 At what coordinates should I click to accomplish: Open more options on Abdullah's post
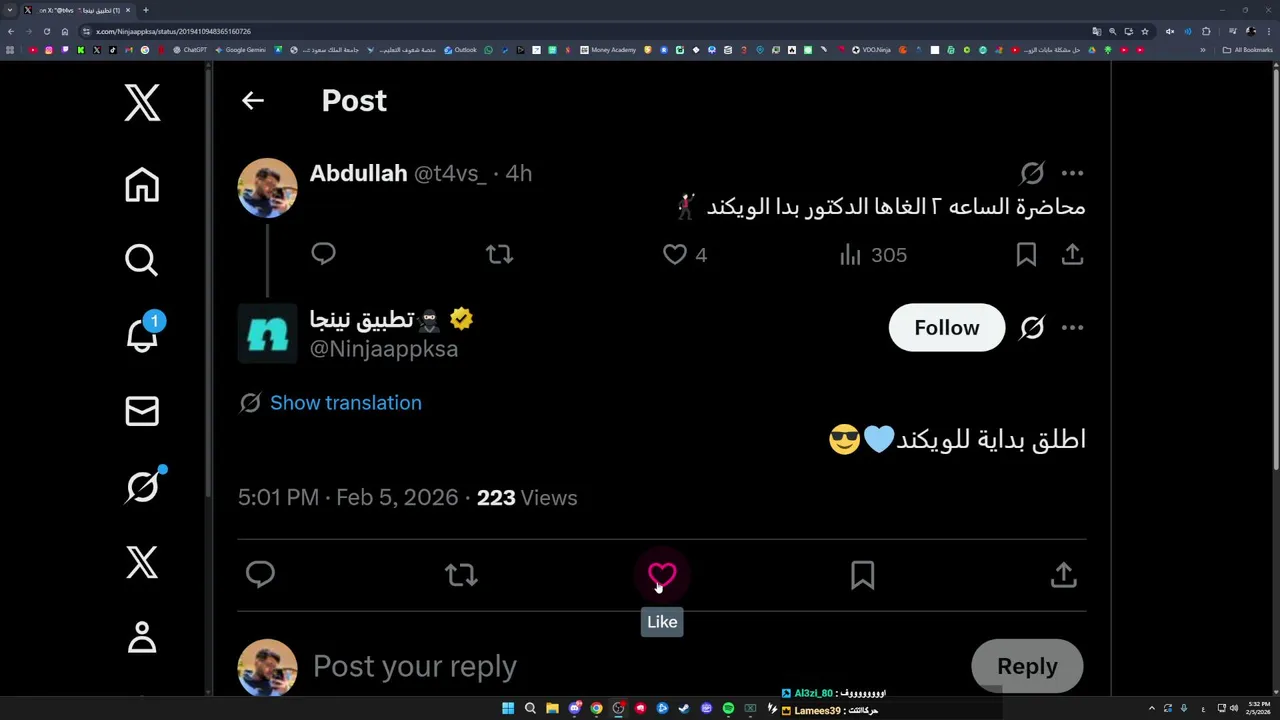coord(1072,173)
